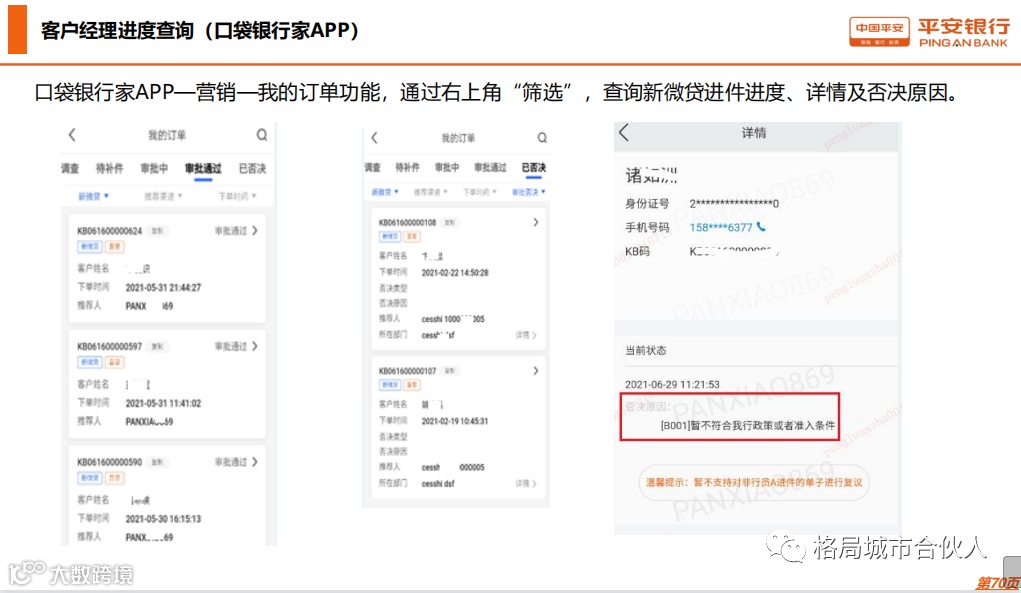Tap orange tag on order KB061600000107
This screenshot has height=593, width=1021.
(412, 385)
